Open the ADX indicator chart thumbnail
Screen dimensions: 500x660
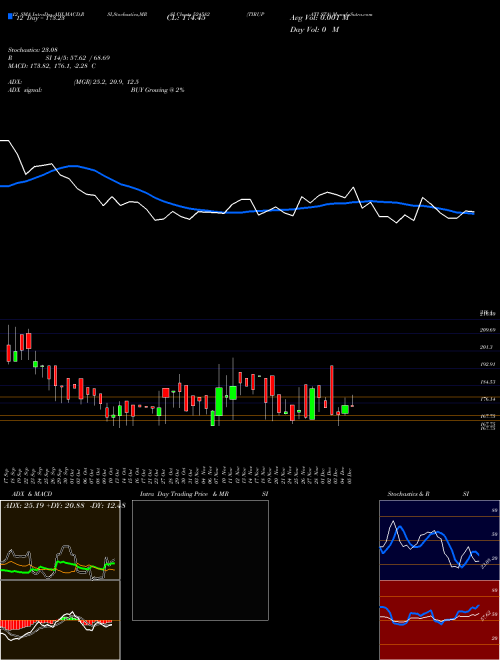(x=60, y=540)
